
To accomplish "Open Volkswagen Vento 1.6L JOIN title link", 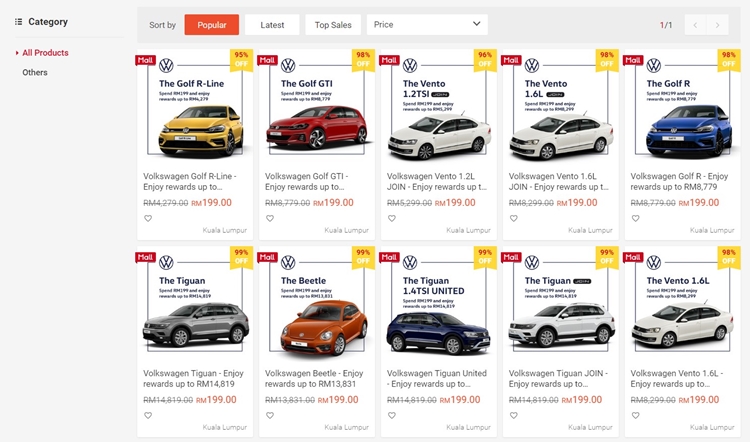I will coord(559,181).
